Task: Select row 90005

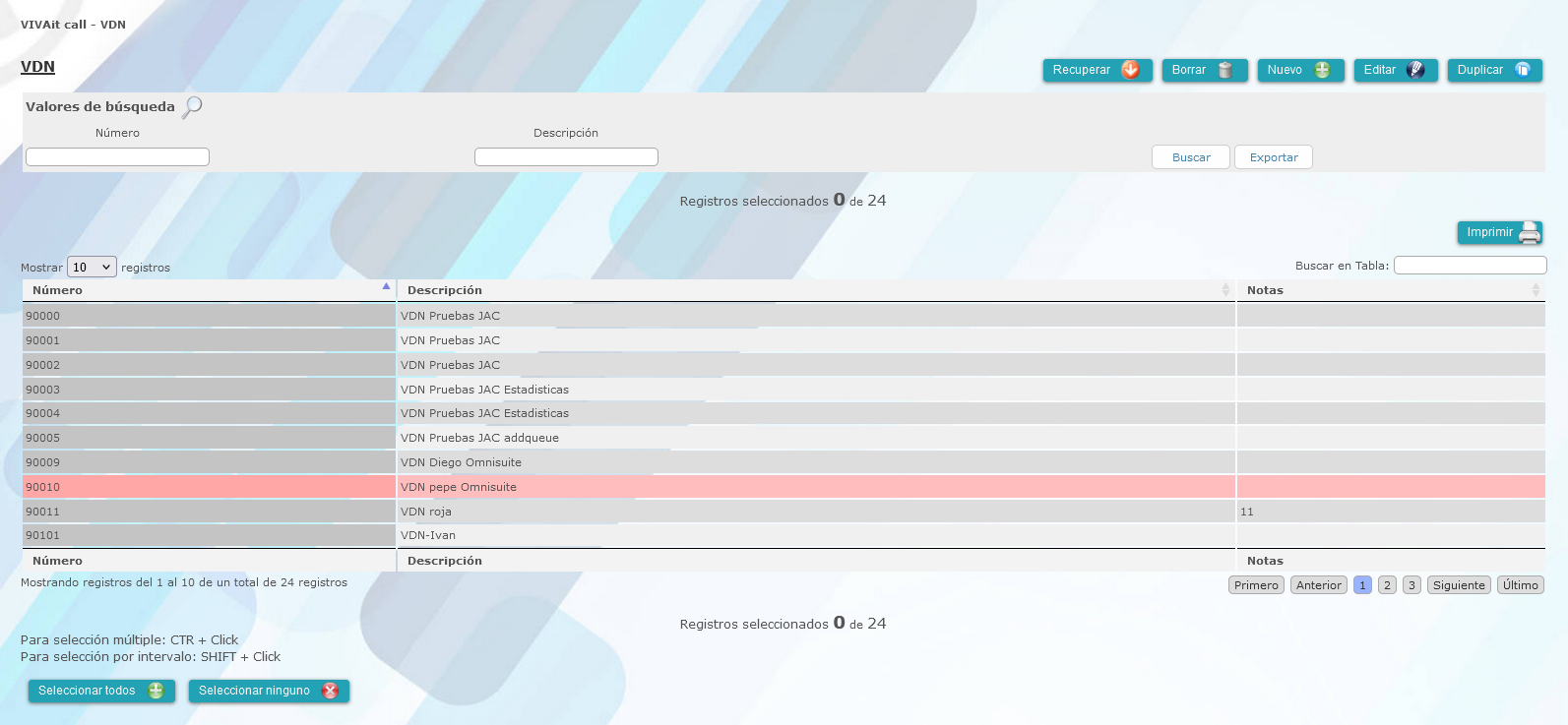Action: coord(784,438)
